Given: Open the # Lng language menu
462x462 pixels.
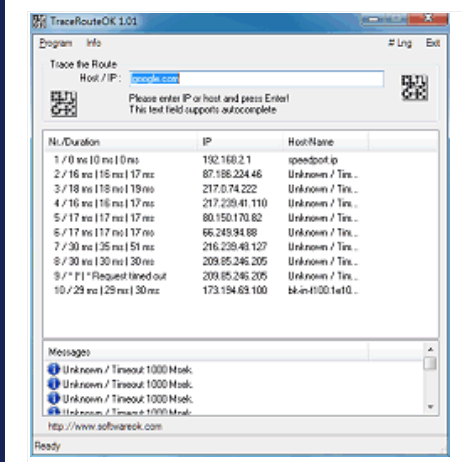Looking at the screenshot, I should [x=400, y=43].
